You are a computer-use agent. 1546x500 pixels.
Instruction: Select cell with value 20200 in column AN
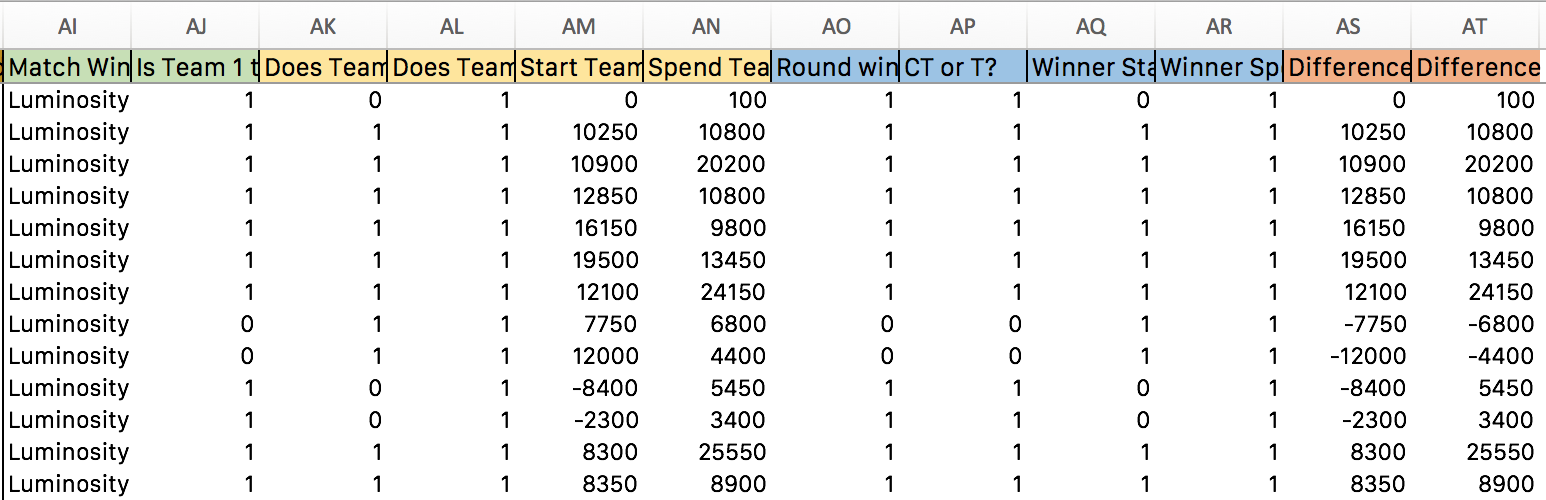click(x=707, y=164)
